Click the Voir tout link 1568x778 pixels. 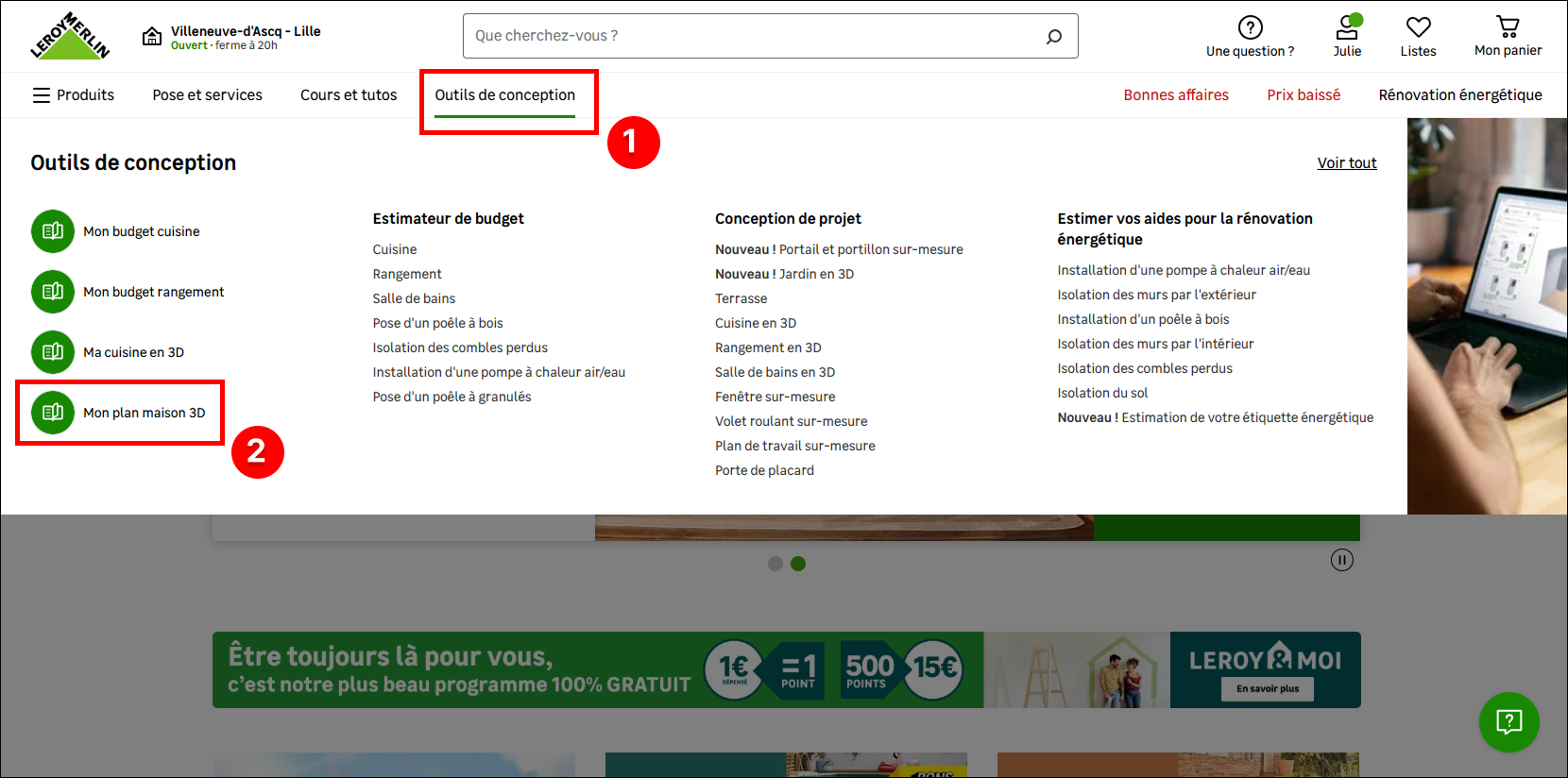1347,163
